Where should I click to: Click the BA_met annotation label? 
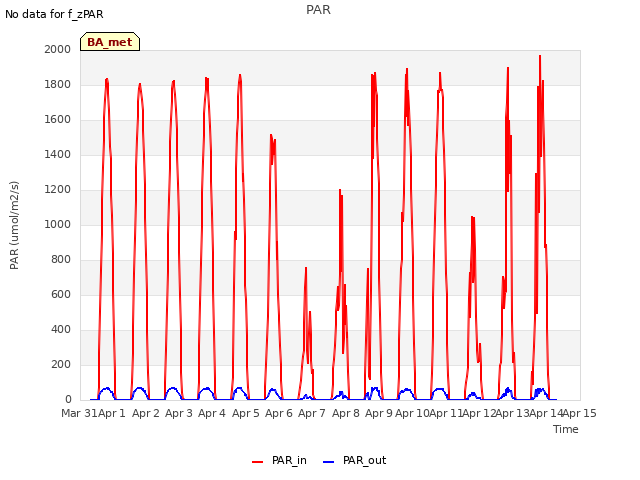pyautogui.click(x=110, y=42)
